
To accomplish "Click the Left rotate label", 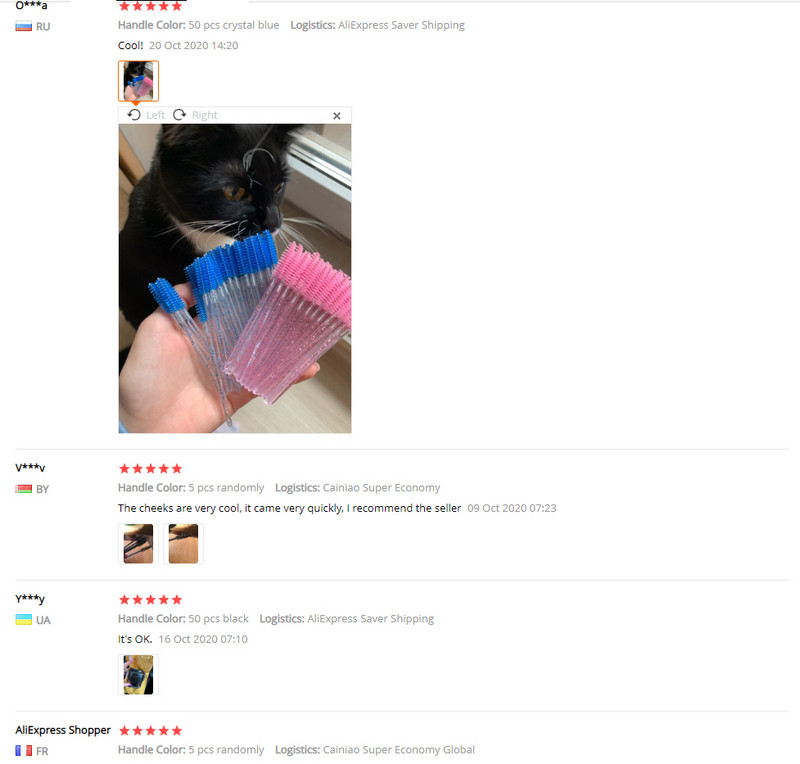I will pyautogui.click(x=155, y=115).
